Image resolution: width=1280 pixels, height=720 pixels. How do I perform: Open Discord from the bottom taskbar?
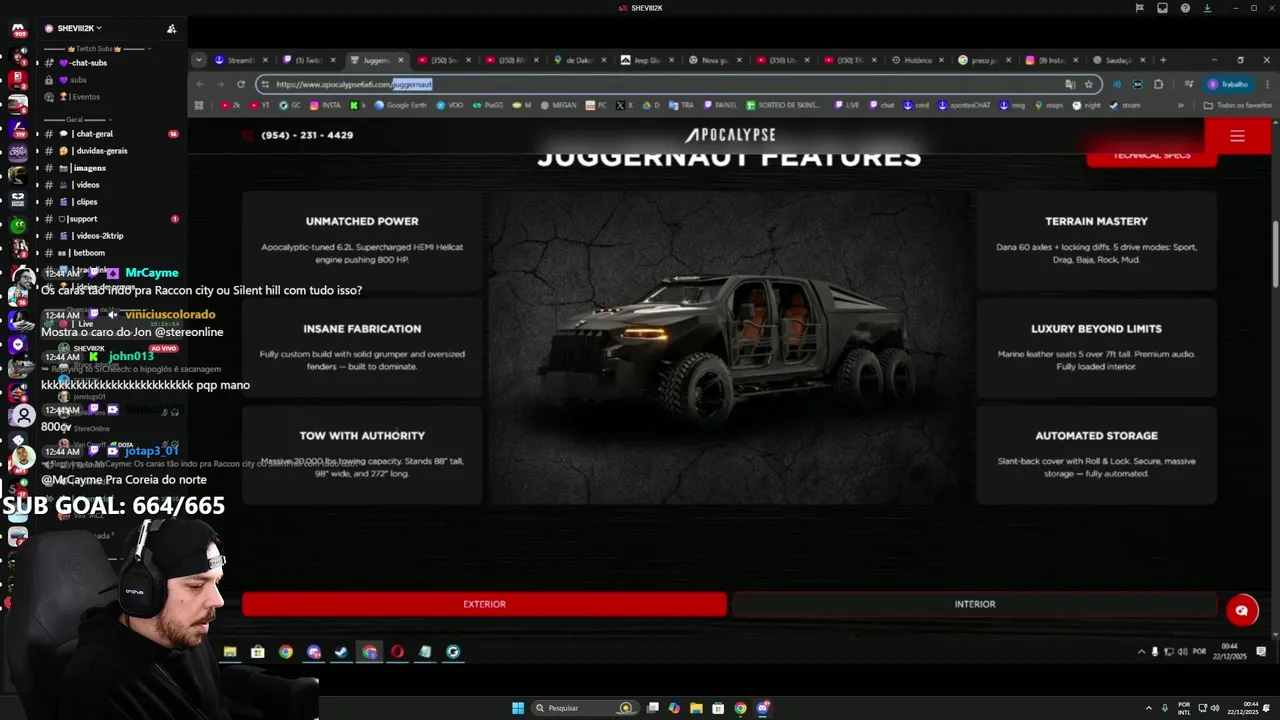(x=763, y=708)
